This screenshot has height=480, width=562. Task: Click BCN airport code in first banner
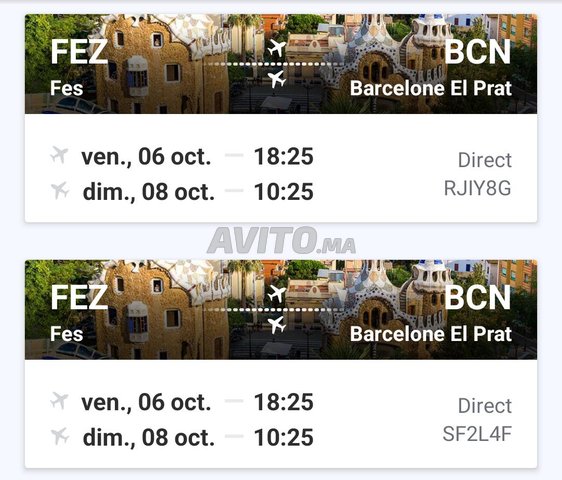(x=478, y=52)
